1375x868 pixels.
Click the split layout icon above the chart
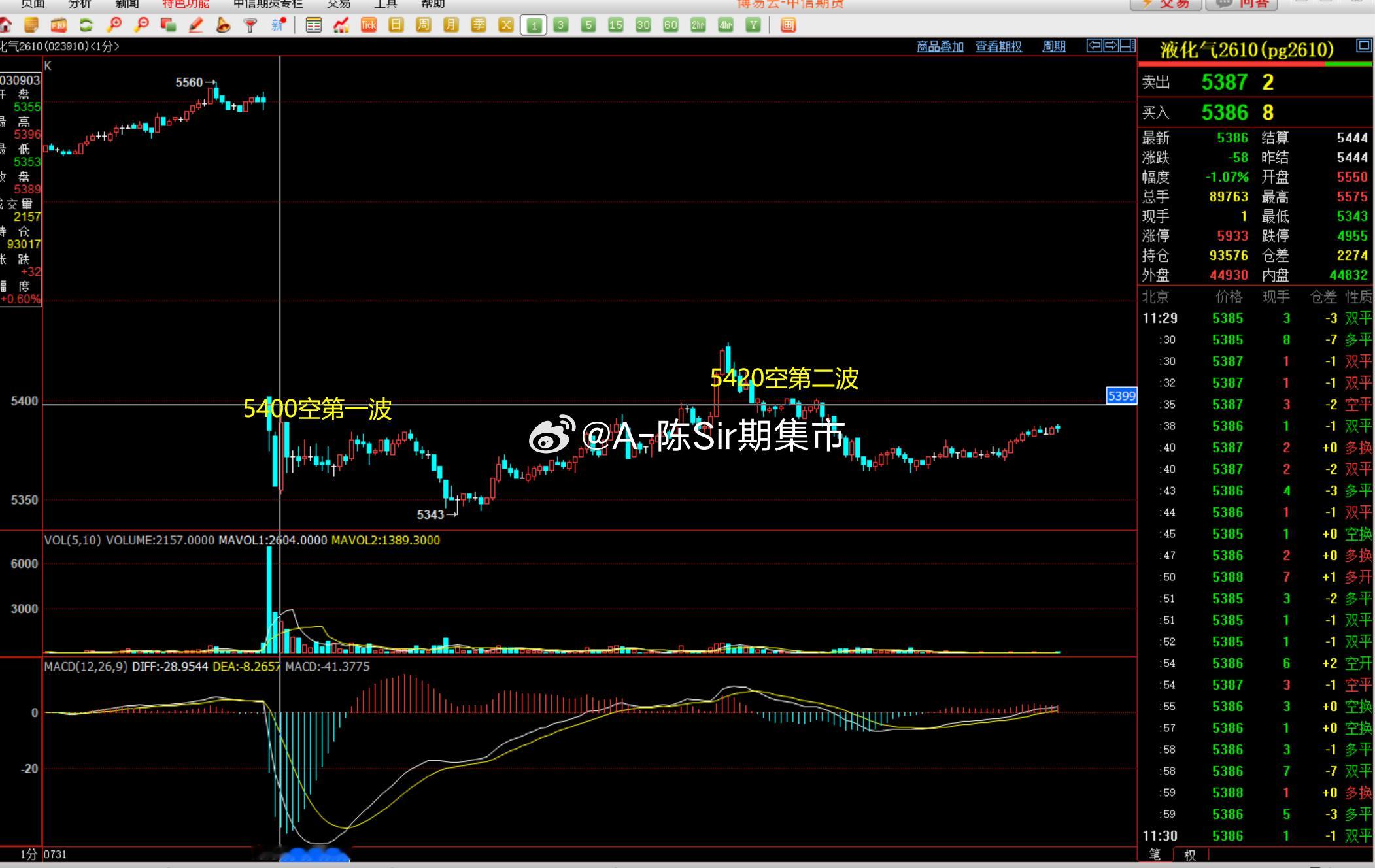point(1128,46)
